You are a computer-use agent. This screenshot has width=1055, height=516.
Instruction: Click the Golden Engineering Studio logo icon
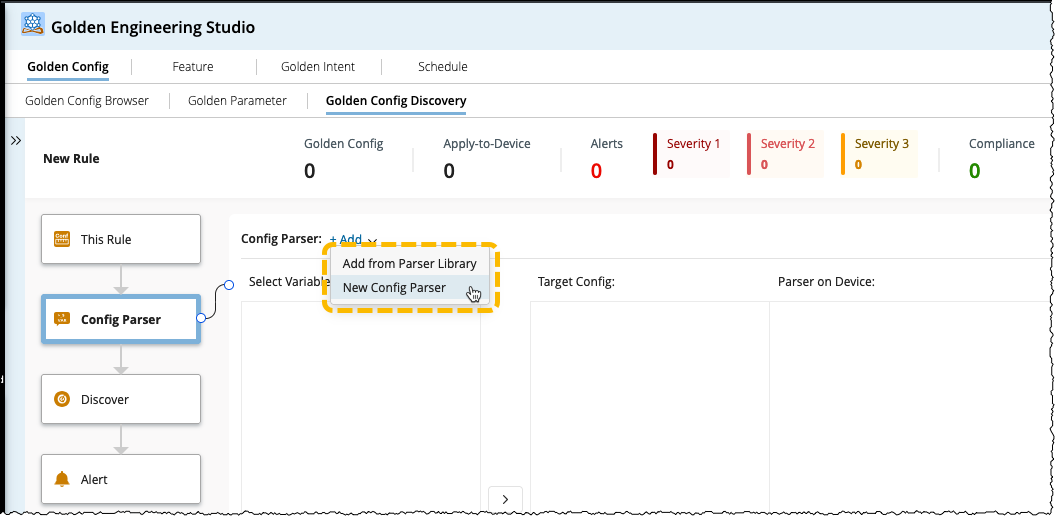(33, 24)
